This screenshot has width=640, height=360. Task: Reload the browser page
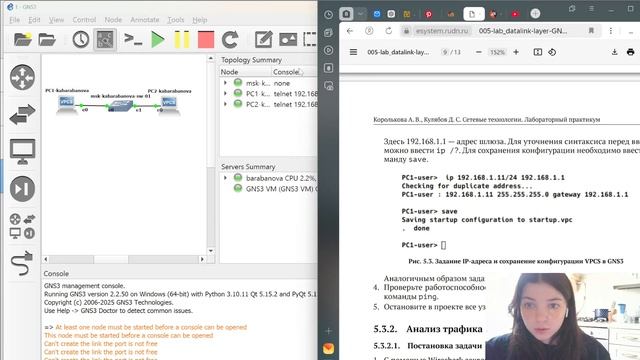[x=389, y=31]
